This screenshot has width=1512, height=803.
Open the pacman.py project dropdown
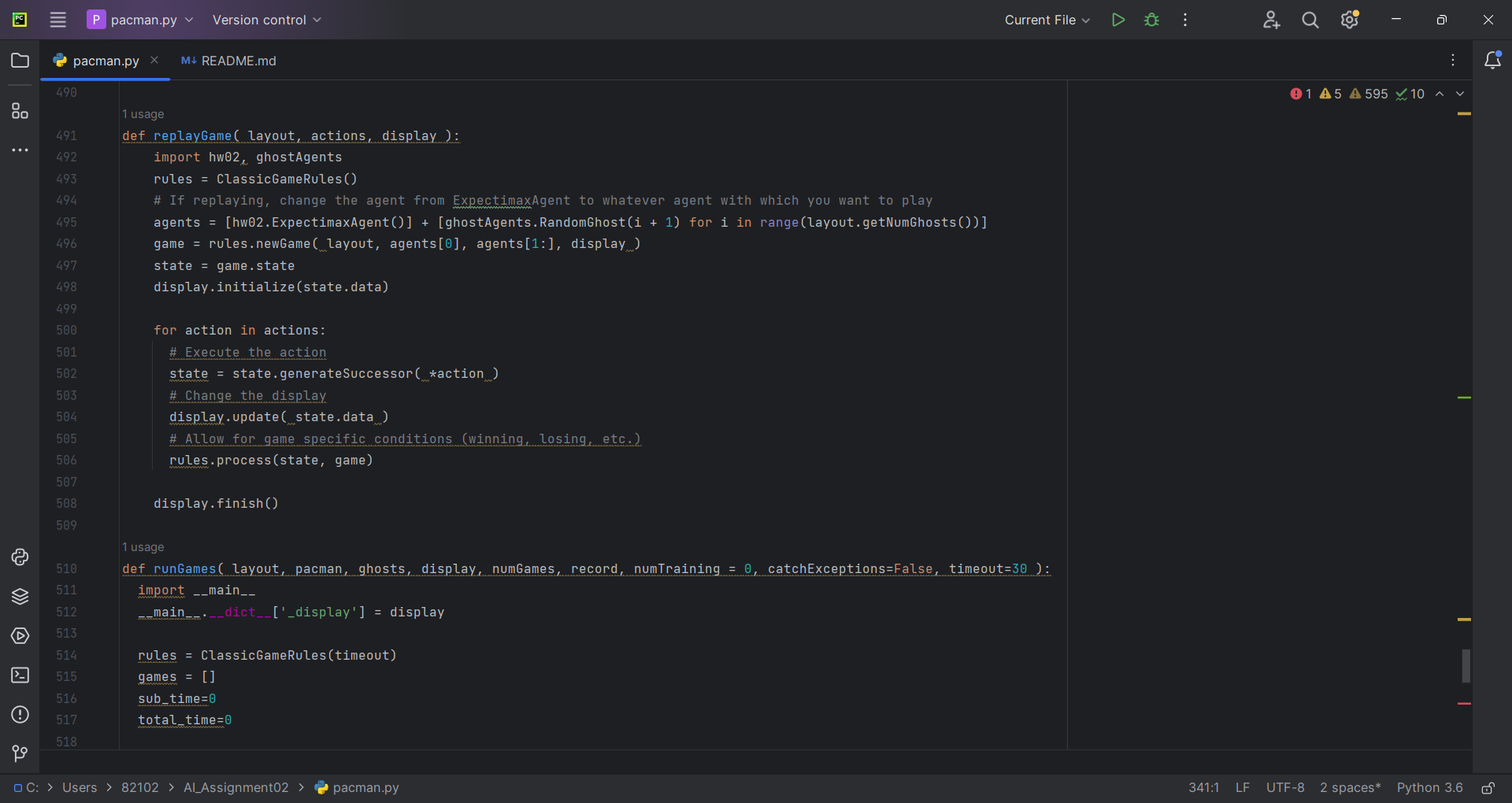tap(140, 20)
